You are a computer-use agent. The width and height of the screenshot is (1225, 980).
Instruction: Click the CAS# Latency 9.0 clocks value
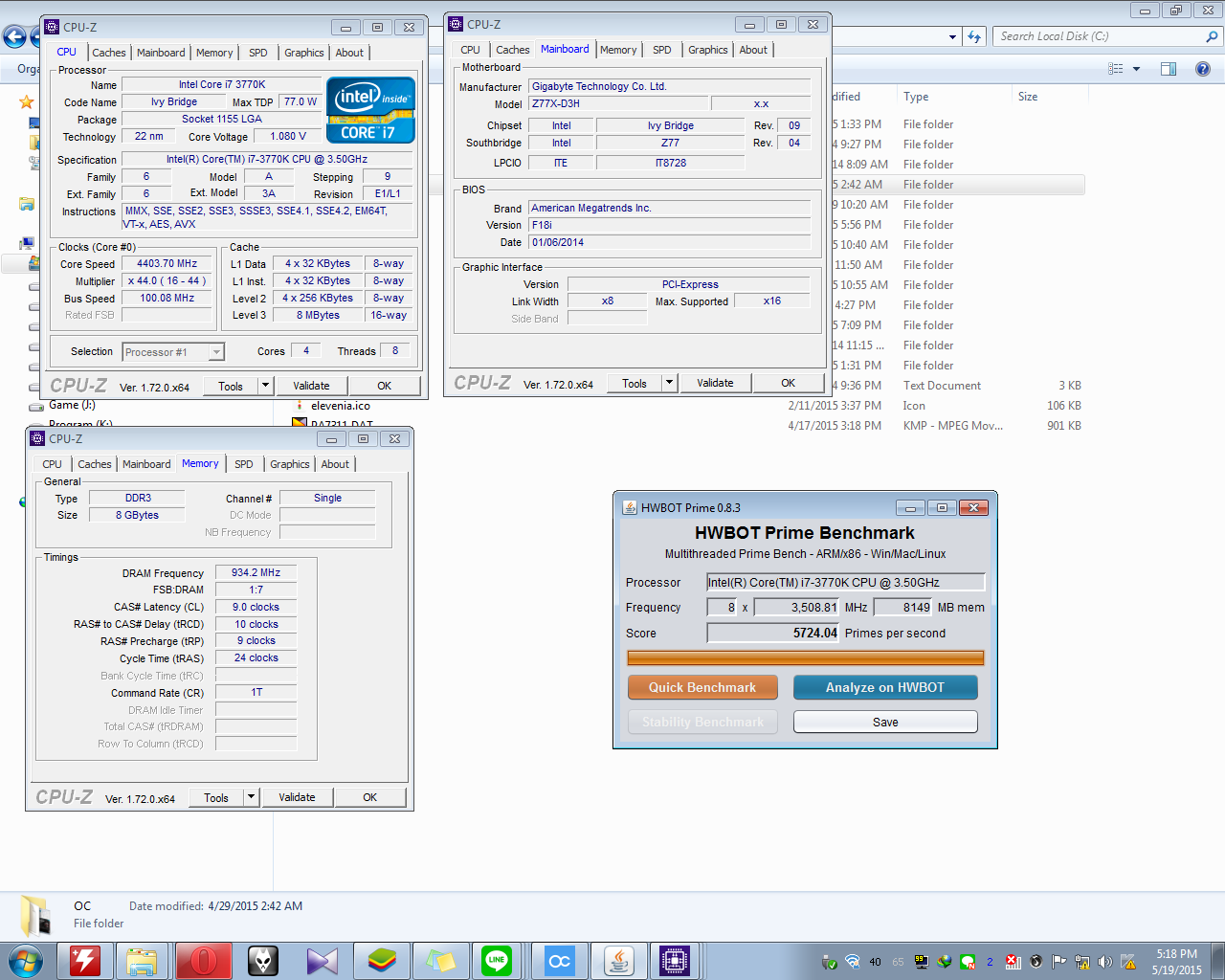pos(256,607)
